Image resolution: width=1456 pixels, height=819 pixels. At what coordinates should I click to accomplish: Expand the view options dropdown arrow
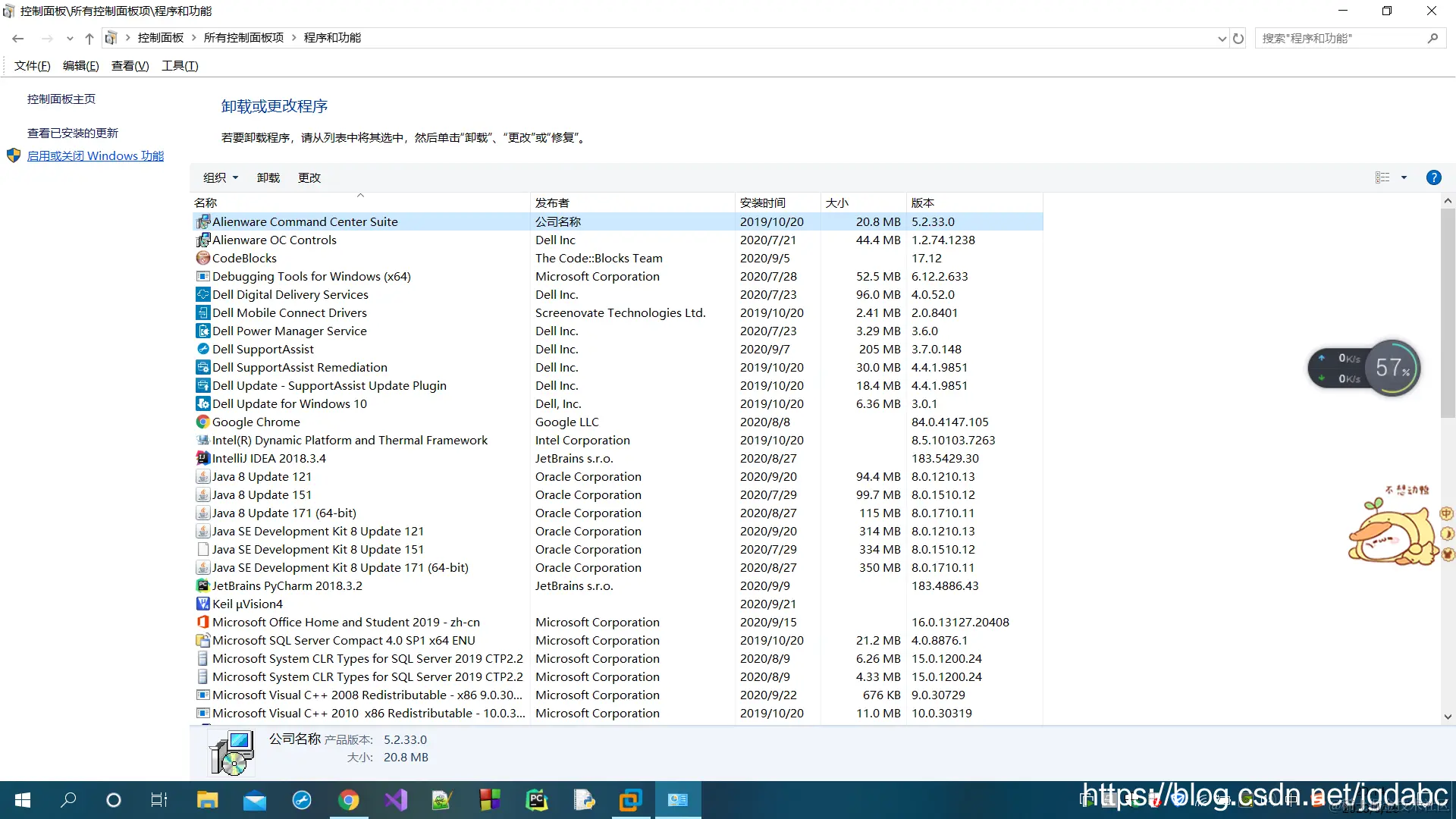[x=1404, y=177]
